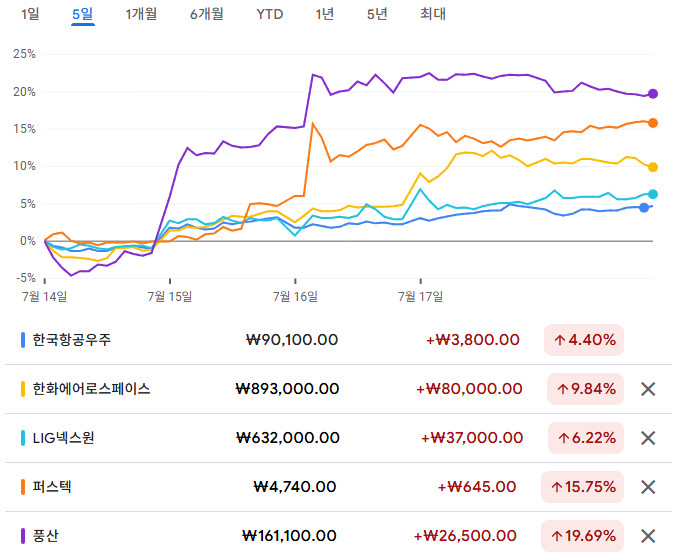The height and width of the screenshot is (560, 699).
Task: Click the yellow 한화에어로스페이스 endpoint dot
Action: 653,167
